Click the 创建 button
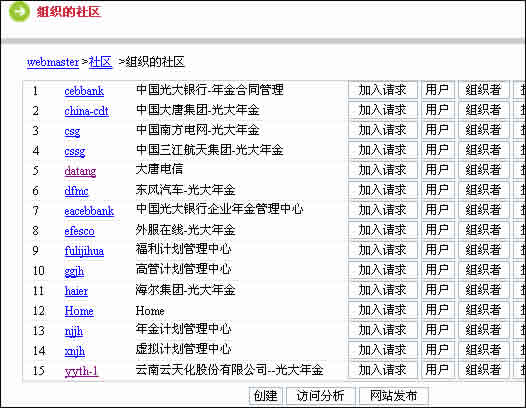526x408 pixels. point(266,396)
